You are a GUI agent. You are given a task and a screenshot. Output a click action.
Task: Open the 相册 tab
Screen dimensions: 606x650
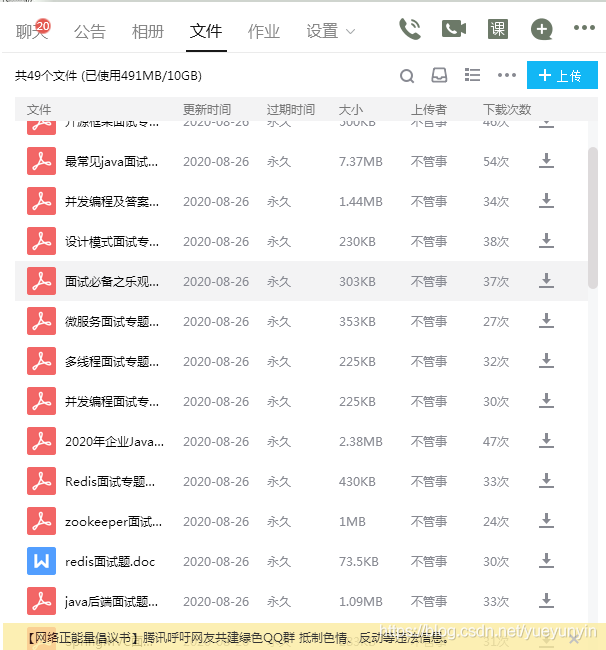pyautogui.click(x=148, y=32)
